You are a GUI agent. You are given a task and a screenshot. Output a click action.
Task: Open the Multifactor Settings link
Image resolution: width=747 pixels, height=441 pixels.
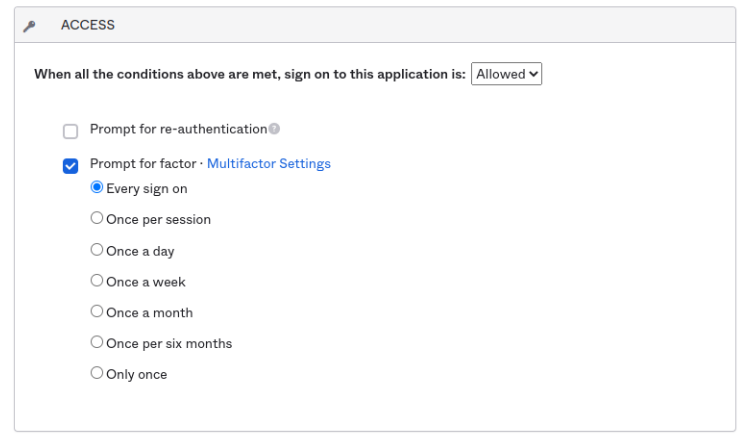point(268,164)
